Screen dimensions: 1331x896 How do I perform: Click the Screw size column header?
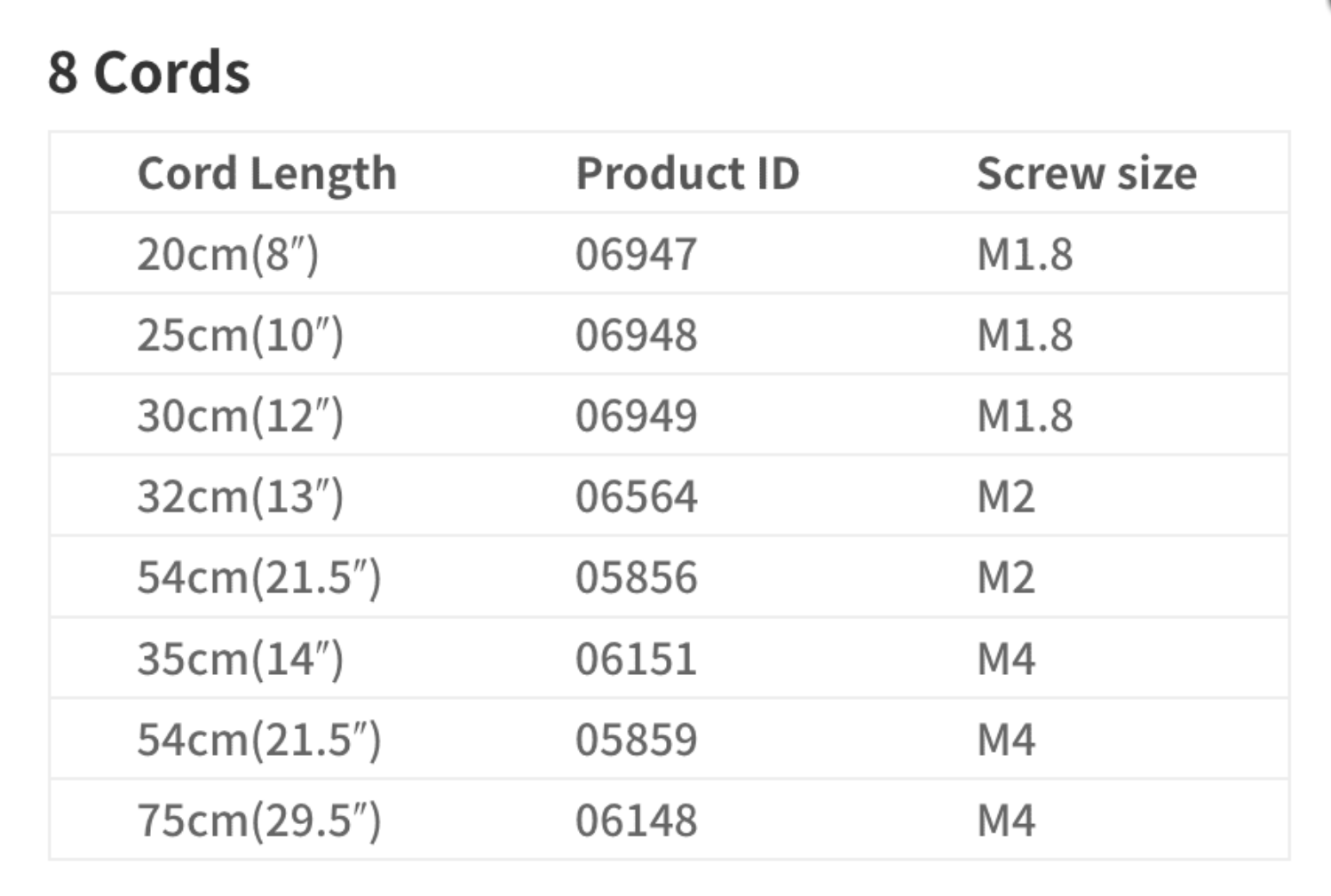pos(1086,173)
